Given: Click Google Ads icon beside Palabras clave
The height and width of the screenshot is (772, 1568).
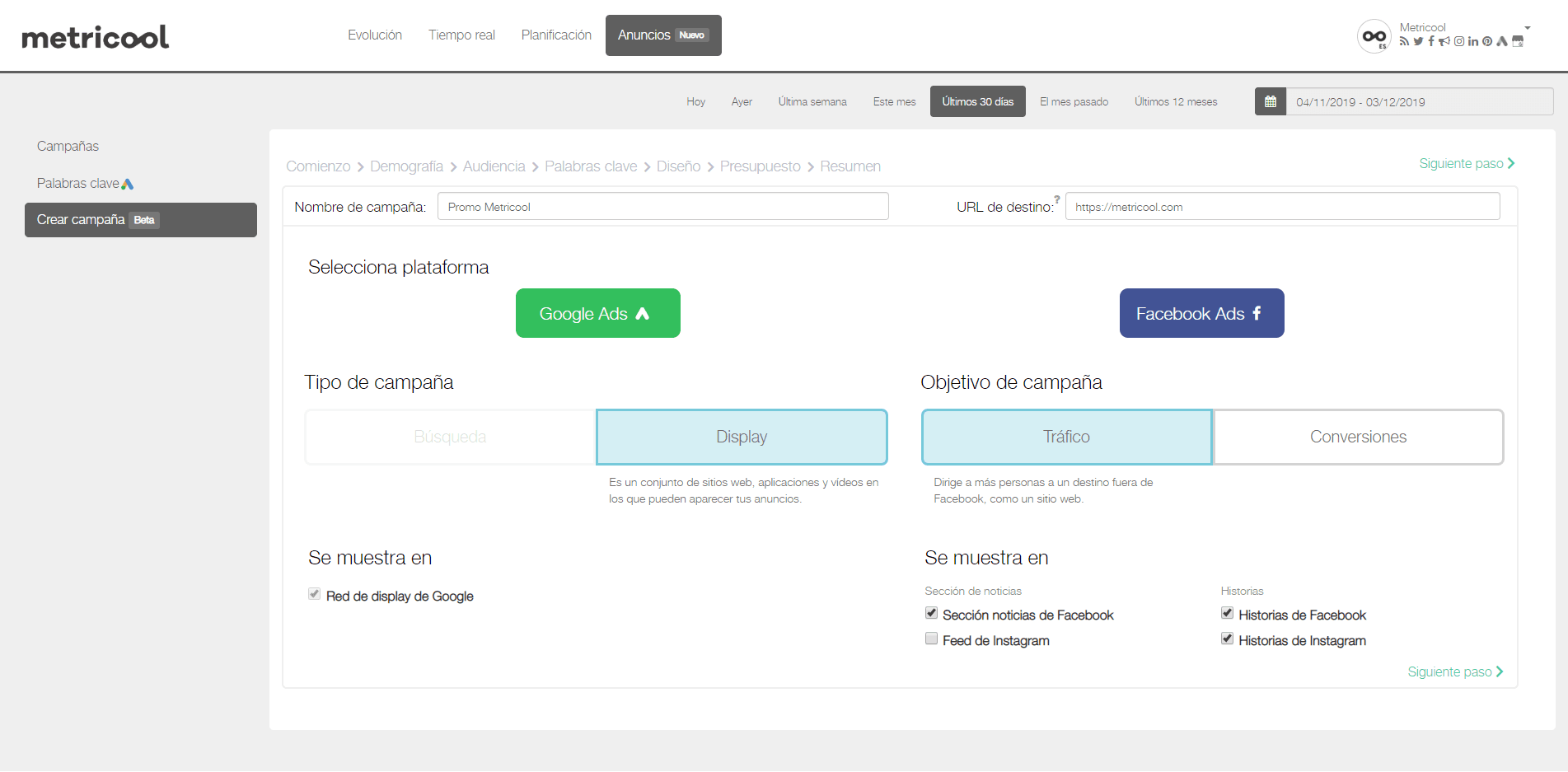Looking at the screenshot, I should pyautogui.click(x=127, y=184).
